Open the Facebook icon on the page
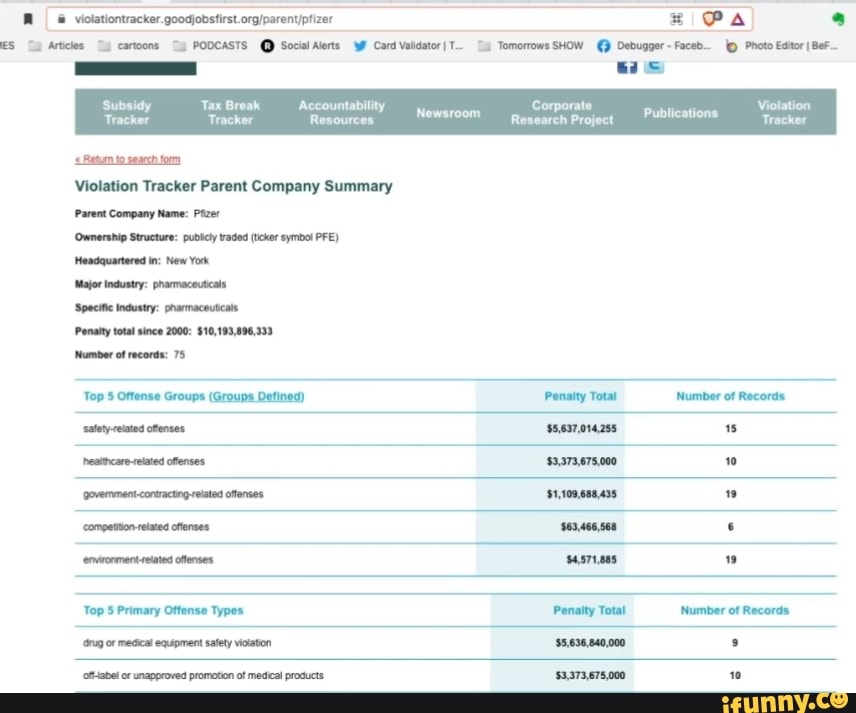Screen dimensions: 856x713 (627, 65)
